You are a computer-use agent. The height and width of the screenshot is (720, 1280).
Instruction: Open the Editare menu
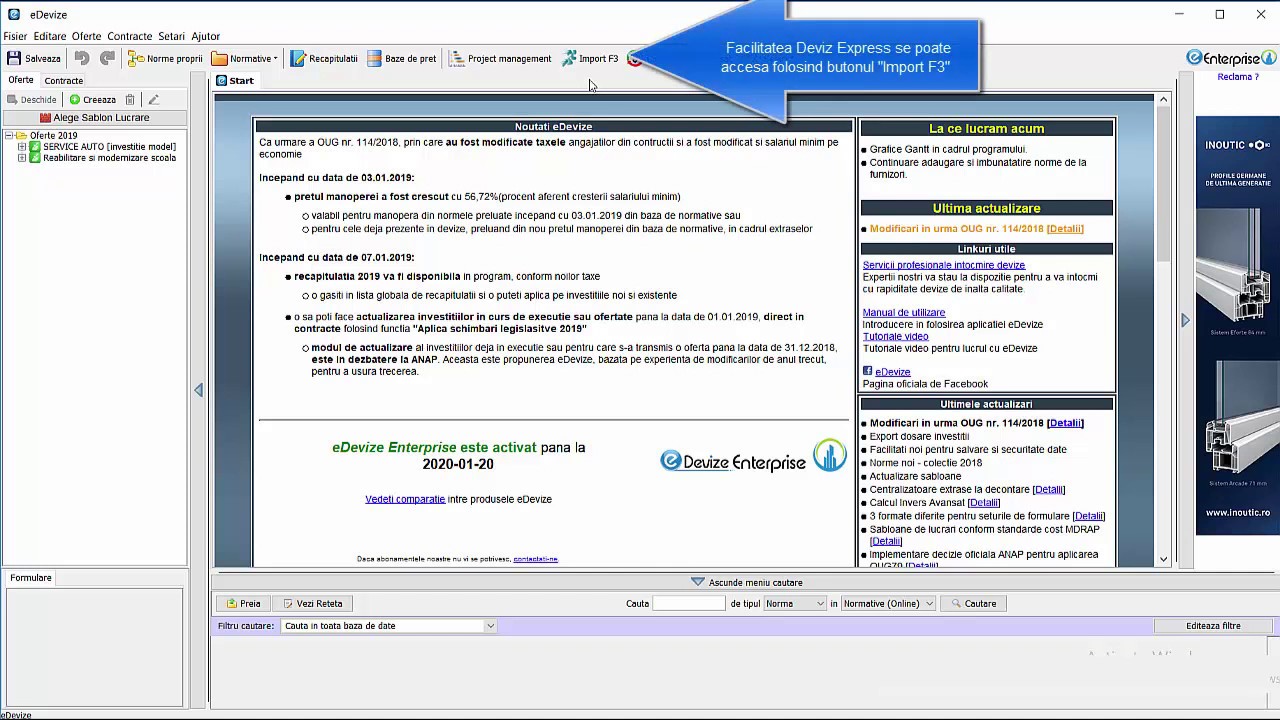pos(49,36)
